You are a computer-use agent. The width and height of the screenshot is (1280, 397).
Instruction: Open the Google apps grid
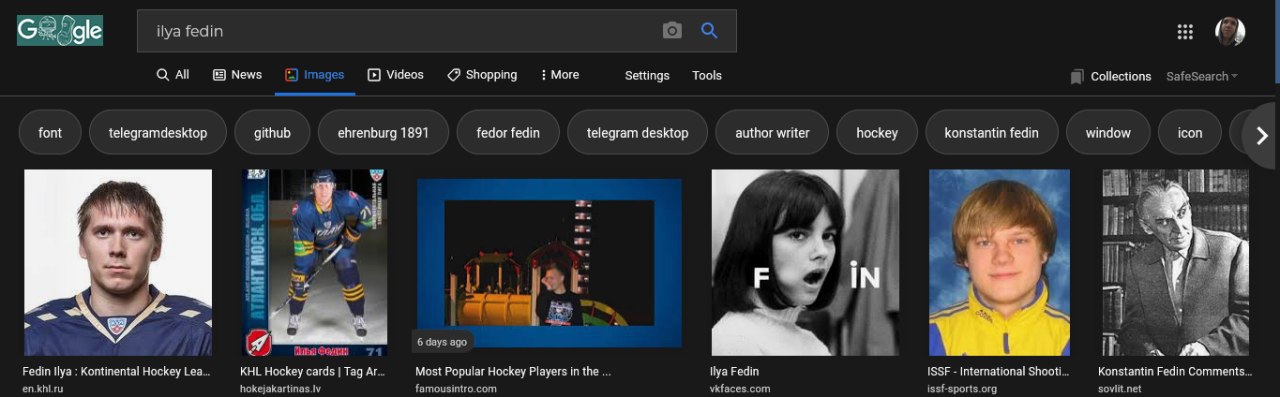coord(1185,31)
